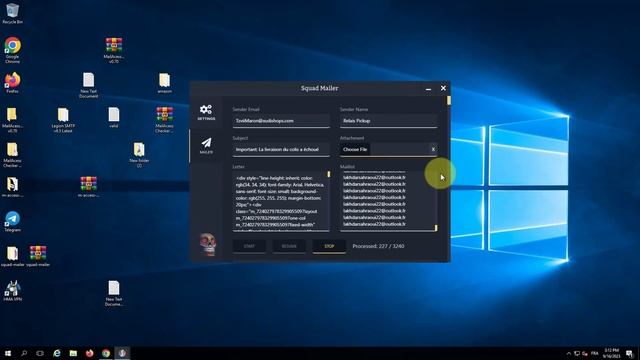This screenshot has height=360, width=640.
Task: Open Firefox from the taskbar
Action: [x=89, y=353]
